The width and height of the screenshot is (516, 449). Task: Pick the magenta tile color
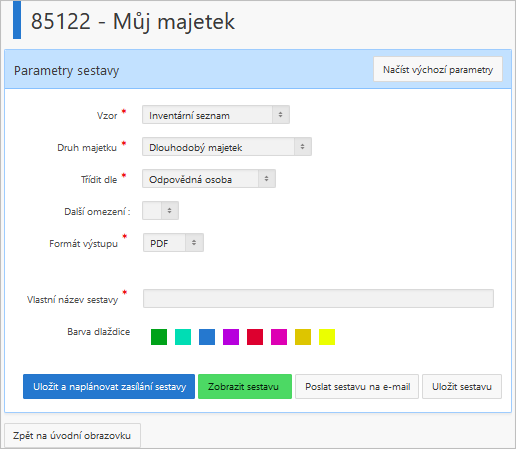[x=279, y=337]
